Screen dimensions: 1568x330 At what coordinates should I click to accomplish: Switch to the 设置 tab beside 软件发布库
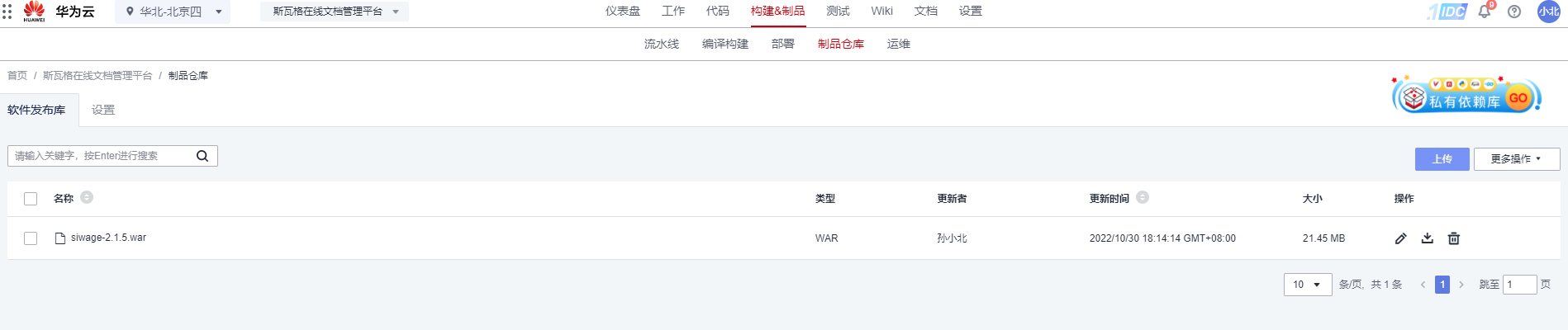click(103, 111)
